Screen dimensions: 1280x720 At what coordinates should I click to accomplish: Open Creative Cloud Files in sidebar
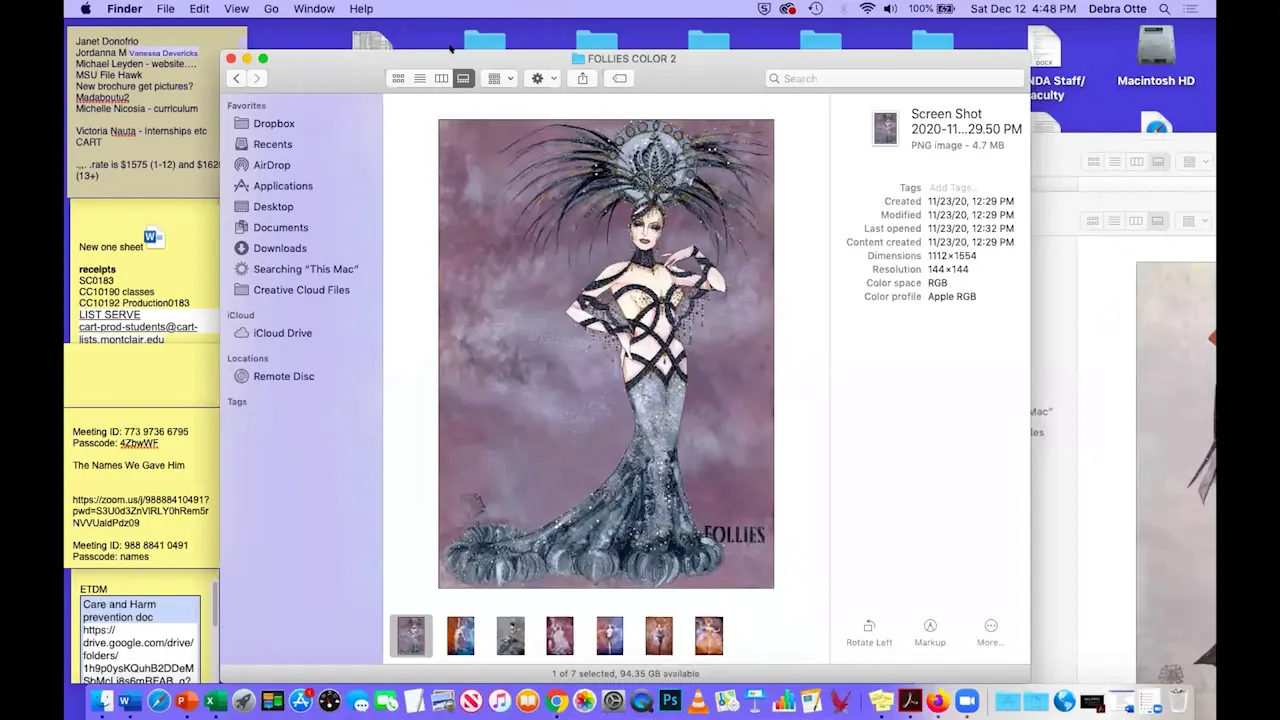[300, 290]
